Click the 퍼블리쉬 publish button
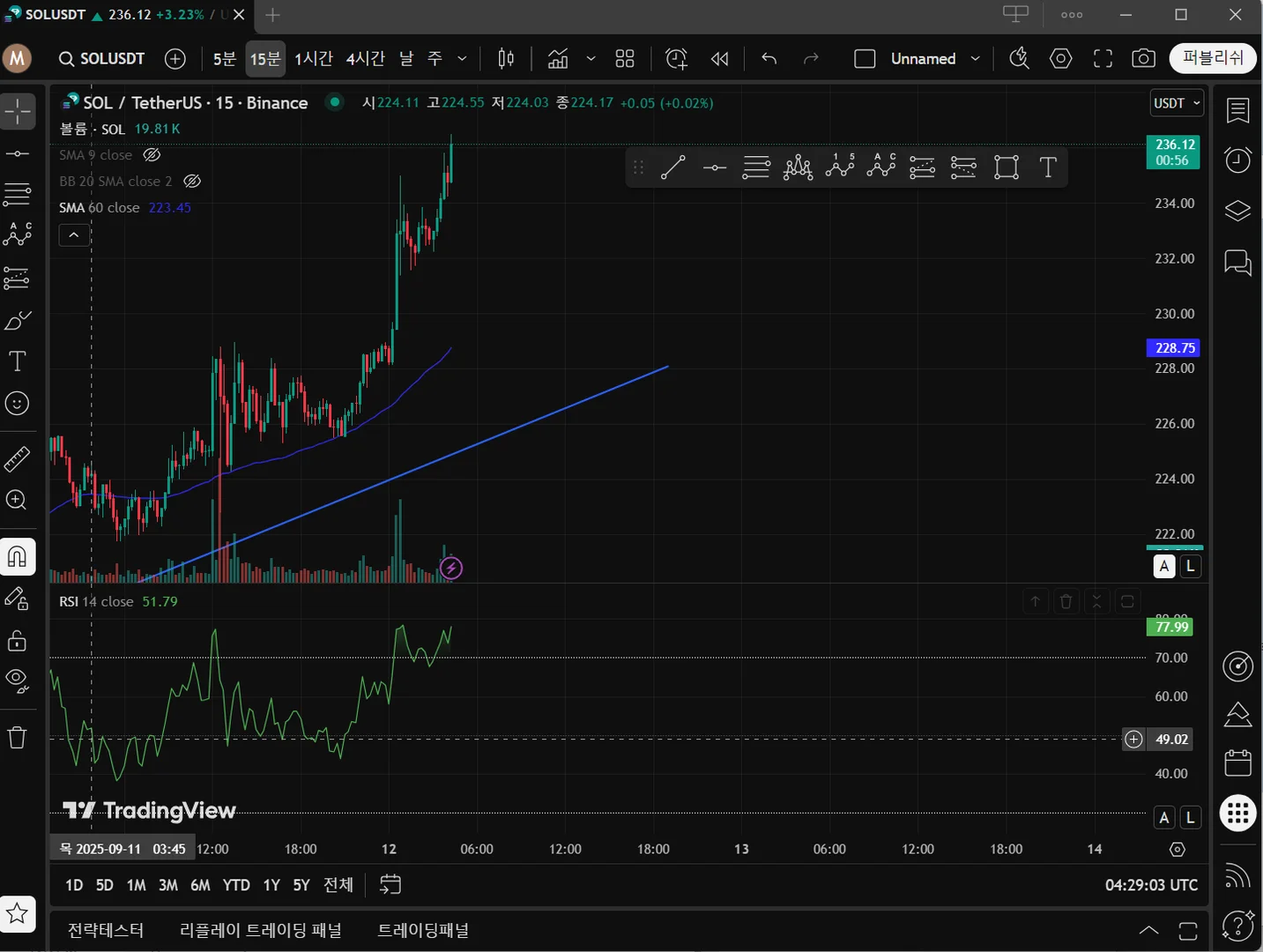The height and width of the screenshot is (952, 1263). (x=1213, y=58)
